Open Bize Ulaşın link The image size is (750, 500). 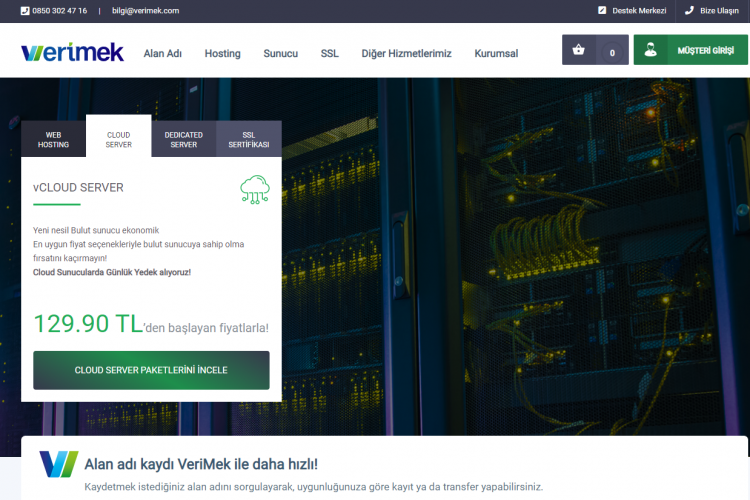coord(719,11)
